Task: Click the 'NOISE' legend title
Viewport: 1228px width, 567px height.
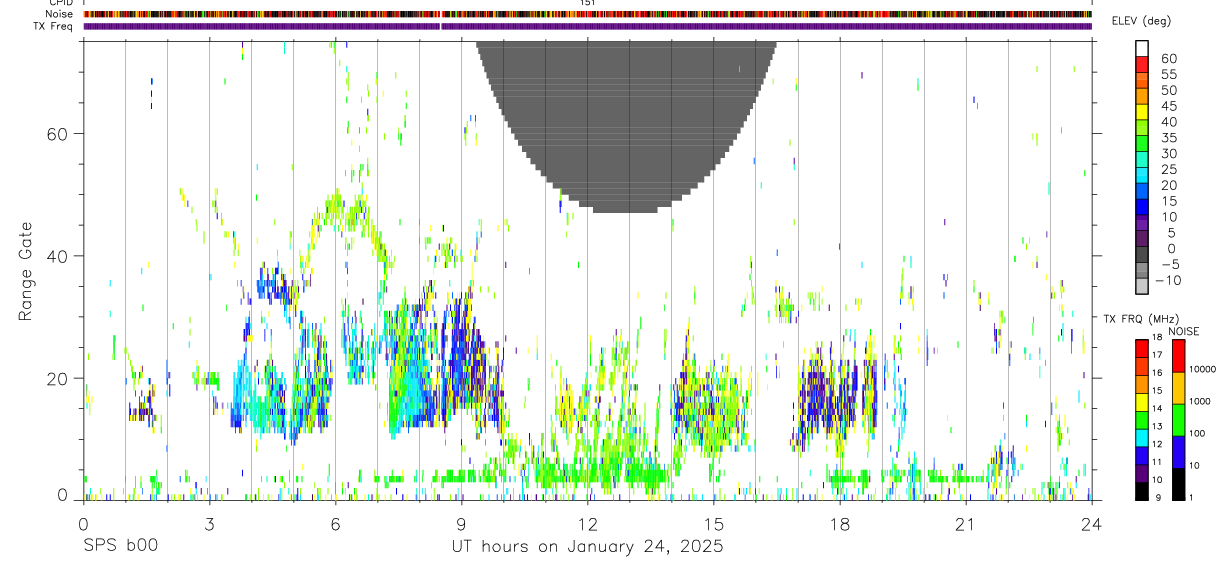Action: coord(1183,331)
